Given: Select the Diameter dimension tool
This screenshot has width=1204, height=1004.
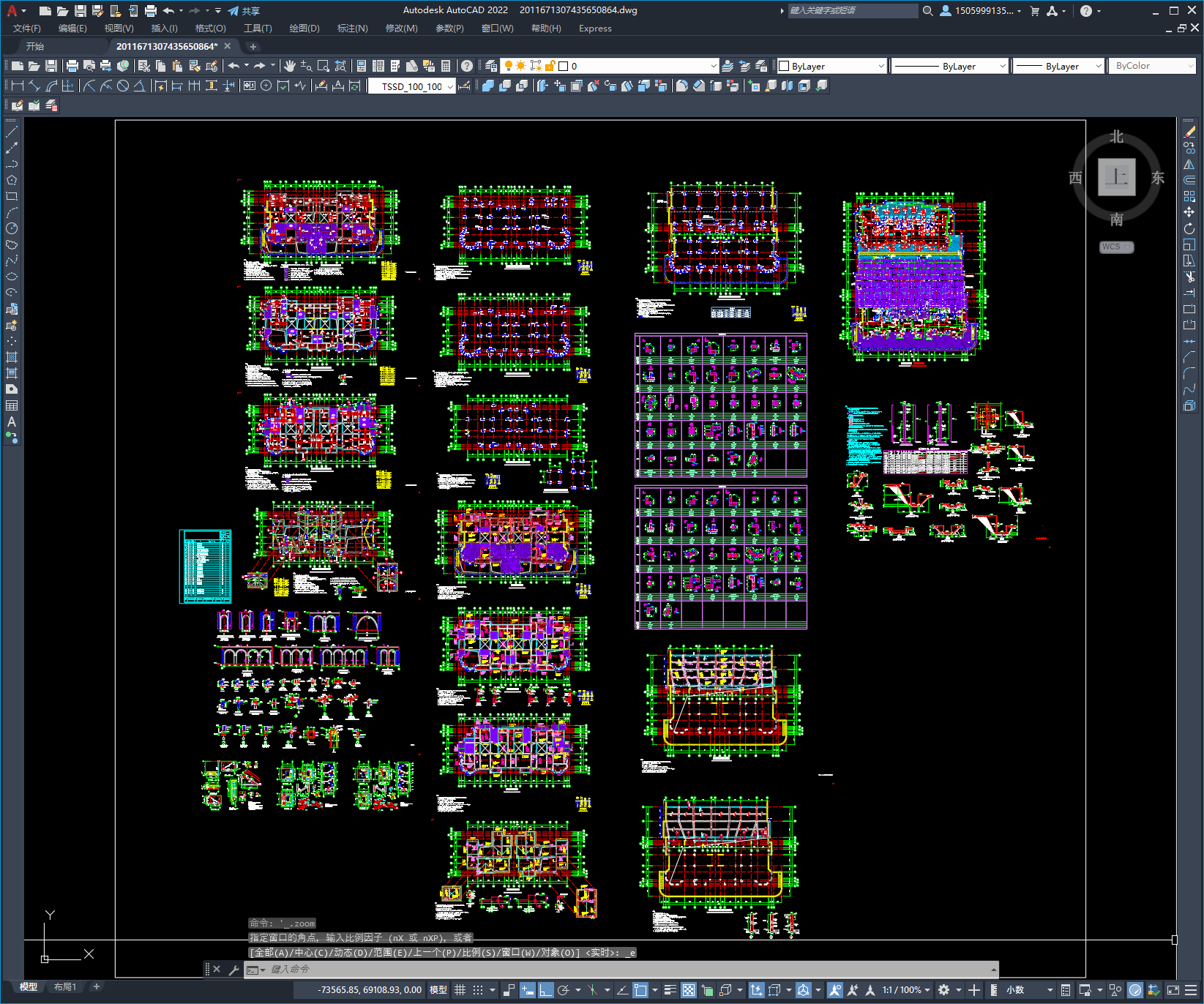Looking at the screenshot, I should tap(123, 86).
